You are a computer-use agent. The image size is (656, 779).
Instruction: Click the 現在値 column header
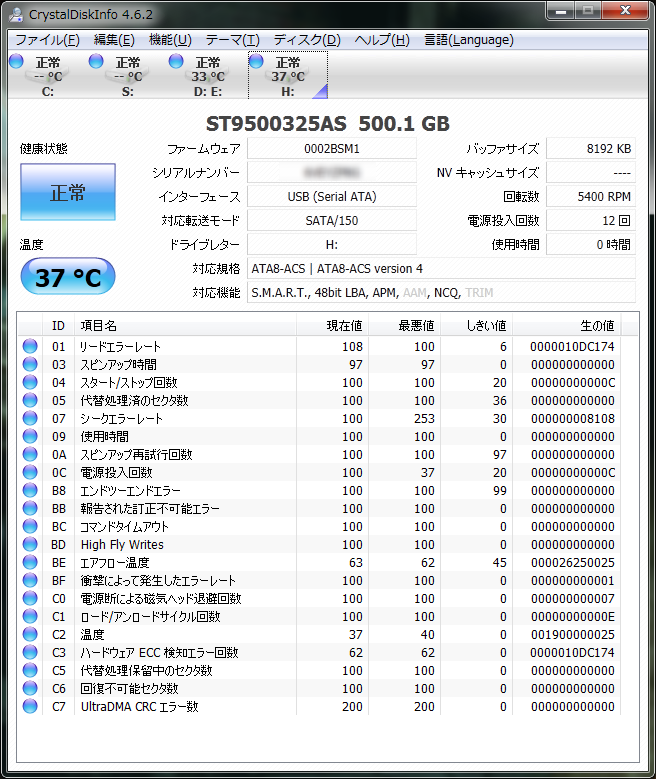tap(332, 325)
